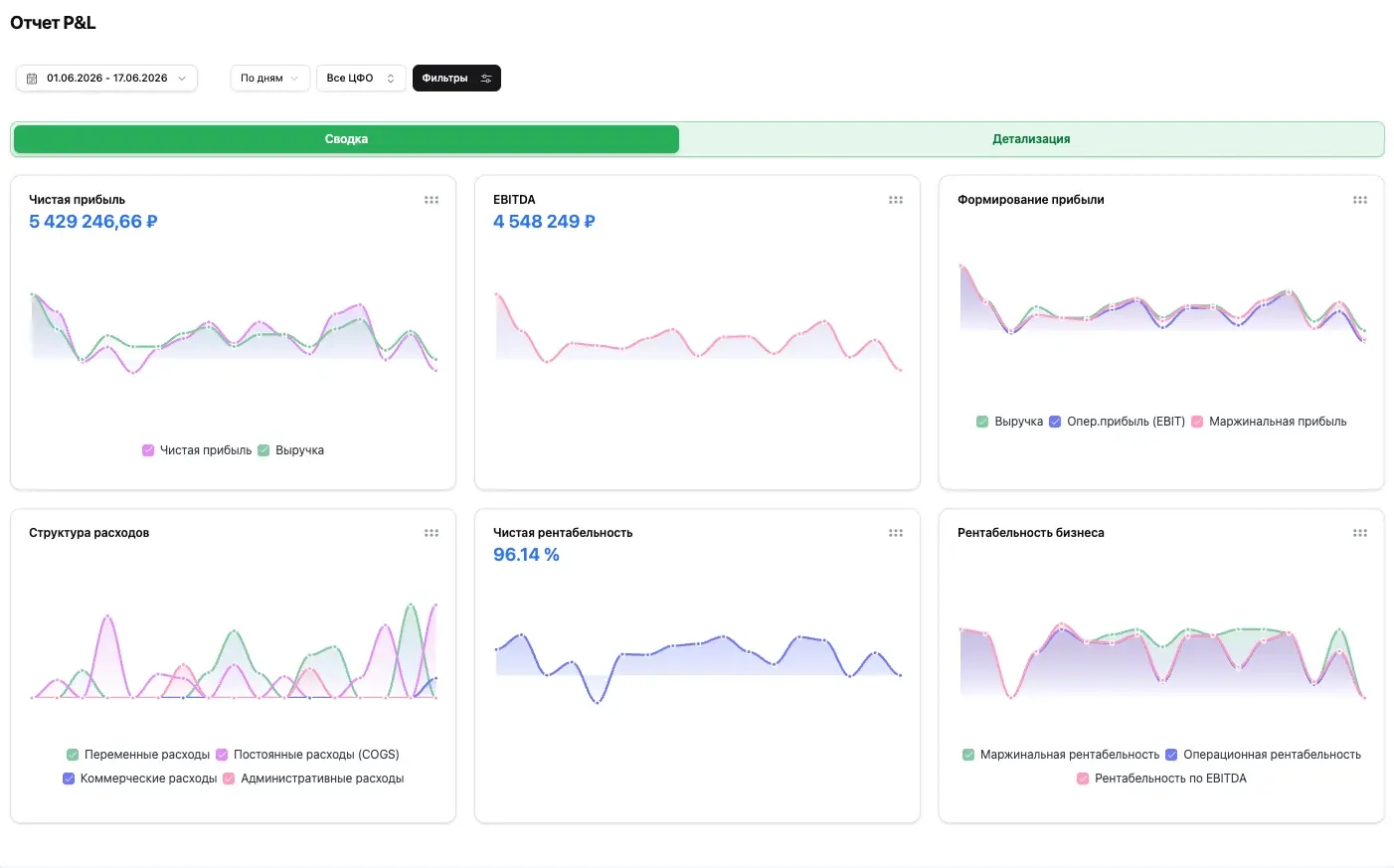1394x868 pixels.
Task: Click grip icon on Структура расходов card
Action: 432,533
